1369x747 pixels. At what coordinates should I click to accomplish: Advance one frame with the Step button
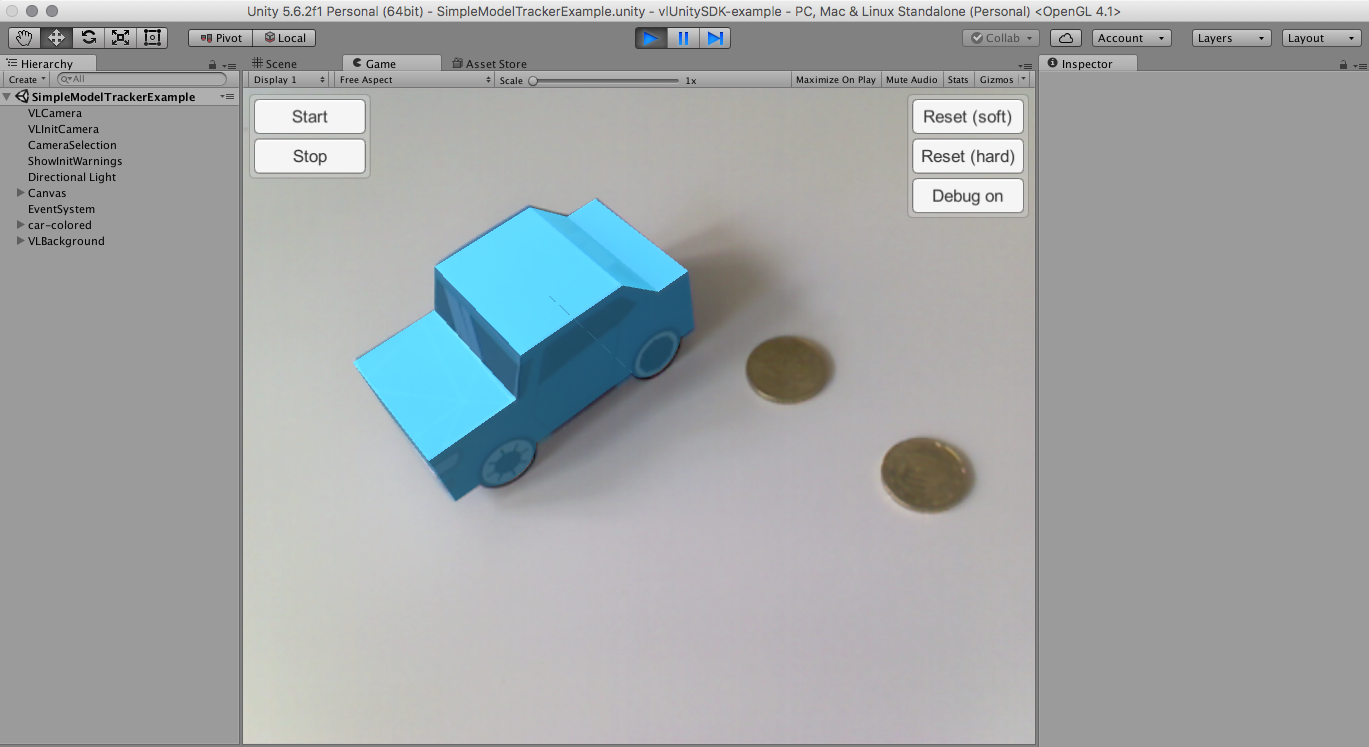point(715,38)
